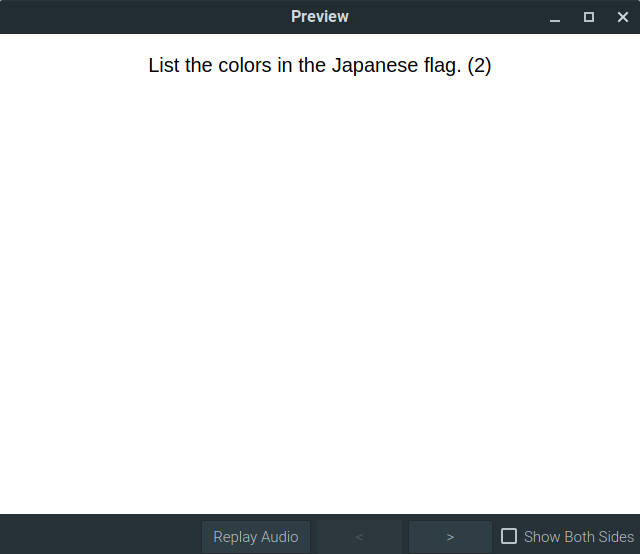Viewport: 640px width, 554px height.
Task: Click the Replay Audio button
Action: point(256,537)
